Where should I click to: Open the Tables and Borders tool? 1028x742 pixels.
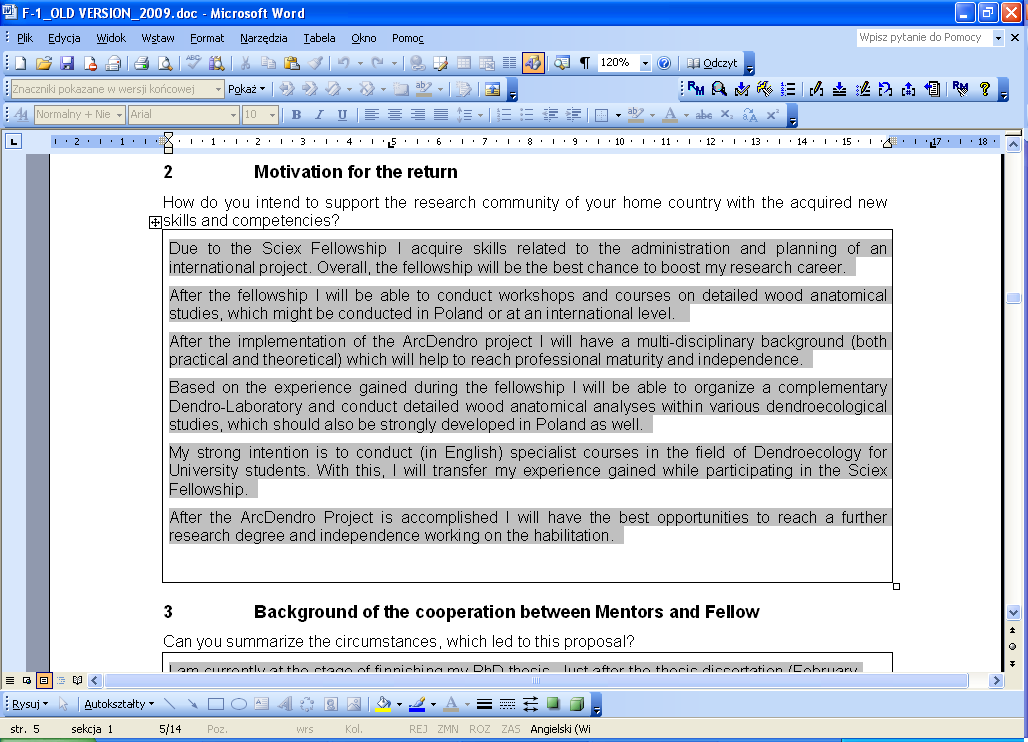pyautogui.click(x=441, y=63)
